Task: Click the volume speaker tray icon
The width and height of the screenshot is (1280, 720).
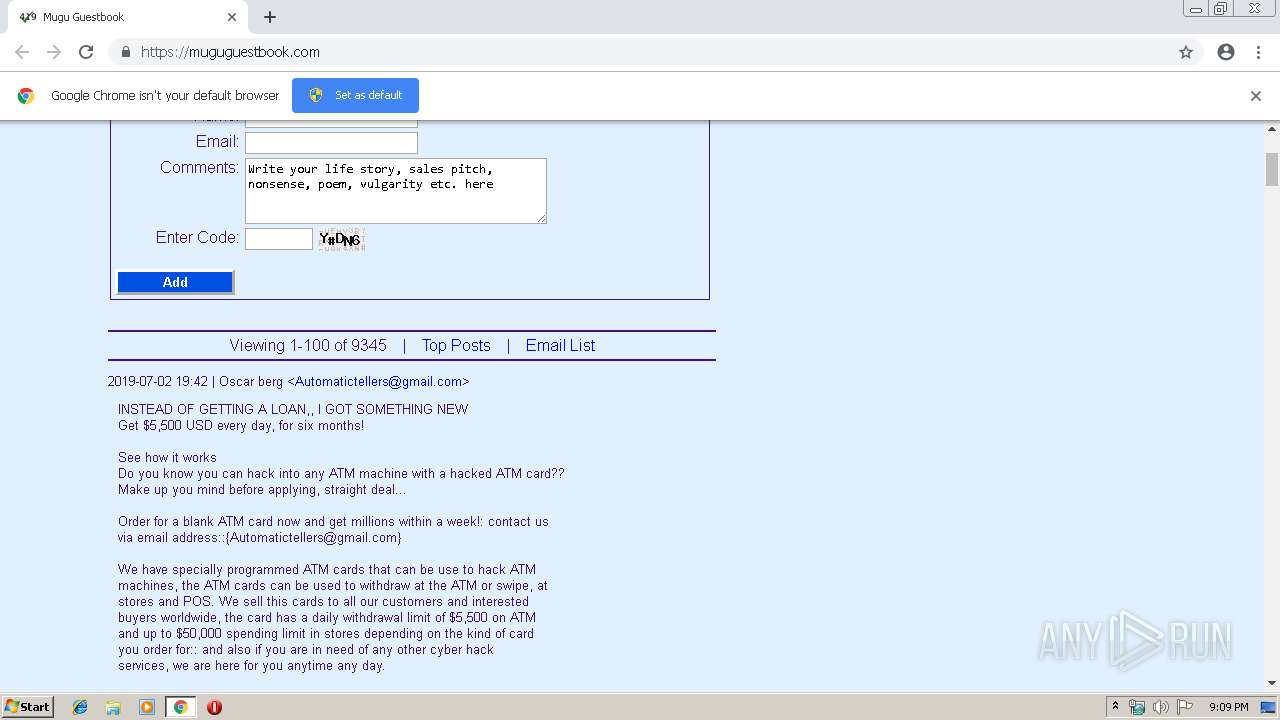Action: 1161,707
